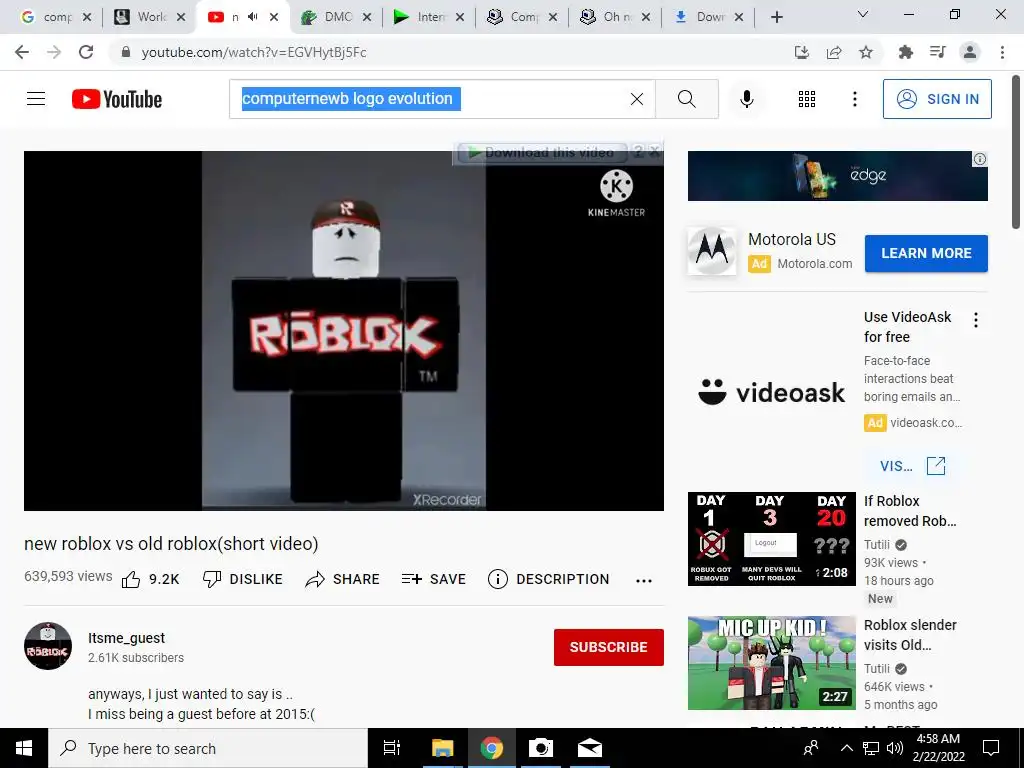The height and width of the screenshot is (768, 1024).
Task: View site information lock icon
Action: click(x=126, y=52)
